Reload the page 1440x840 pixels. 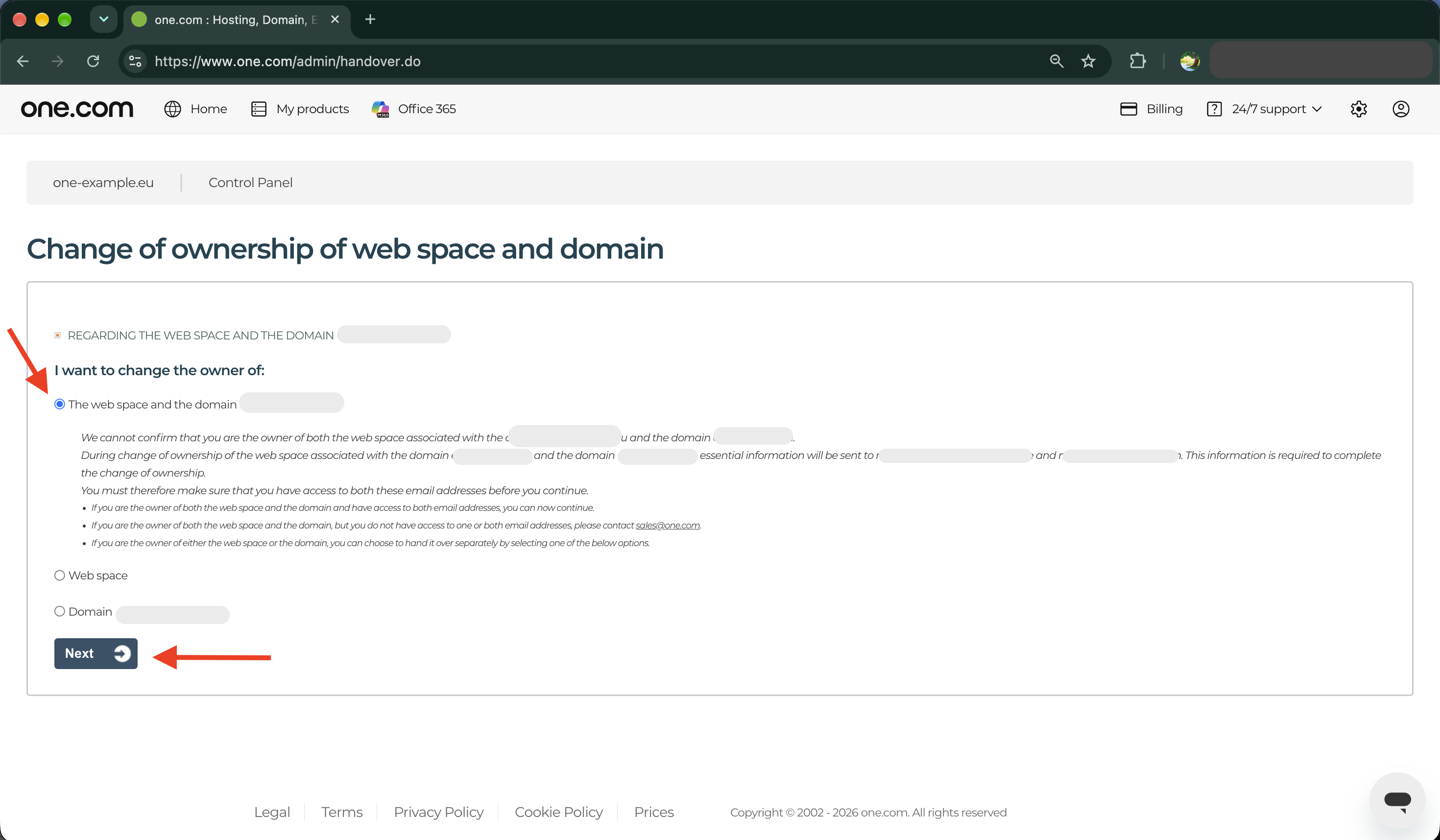coord(93,61)
